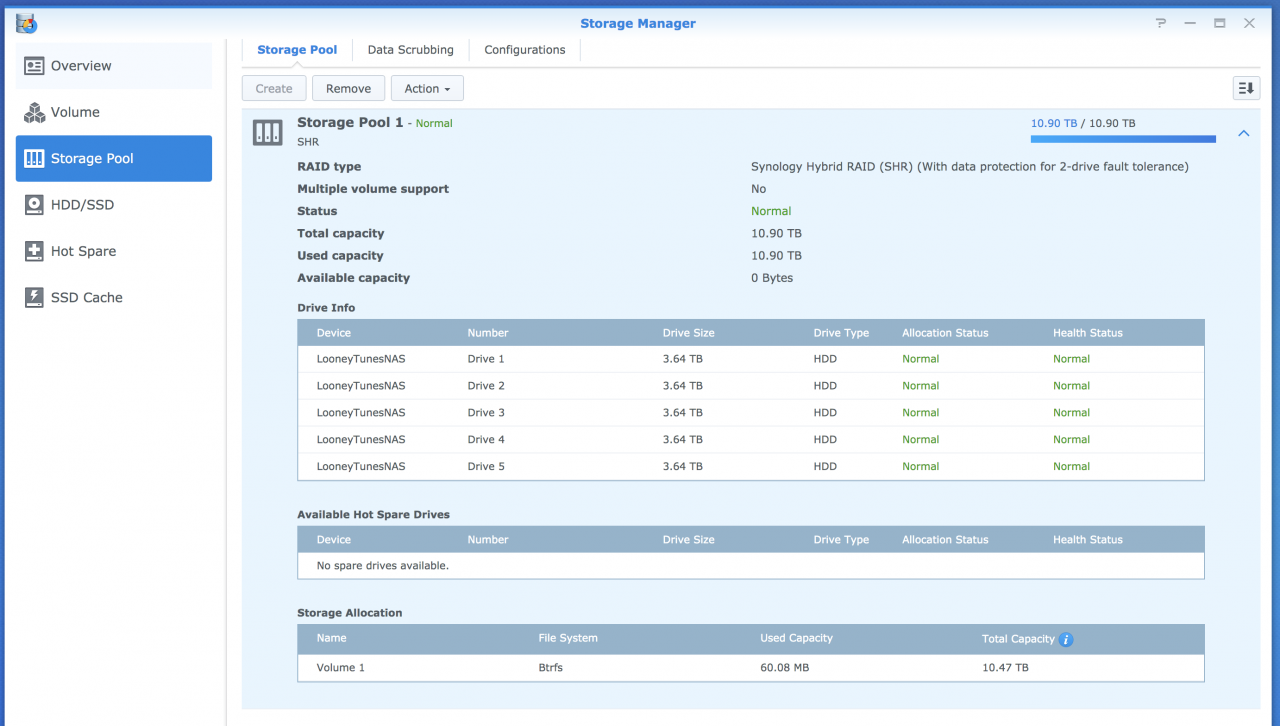
Task: Click Drive 1's green Health Status Normal
Action: pos(1071,359)
